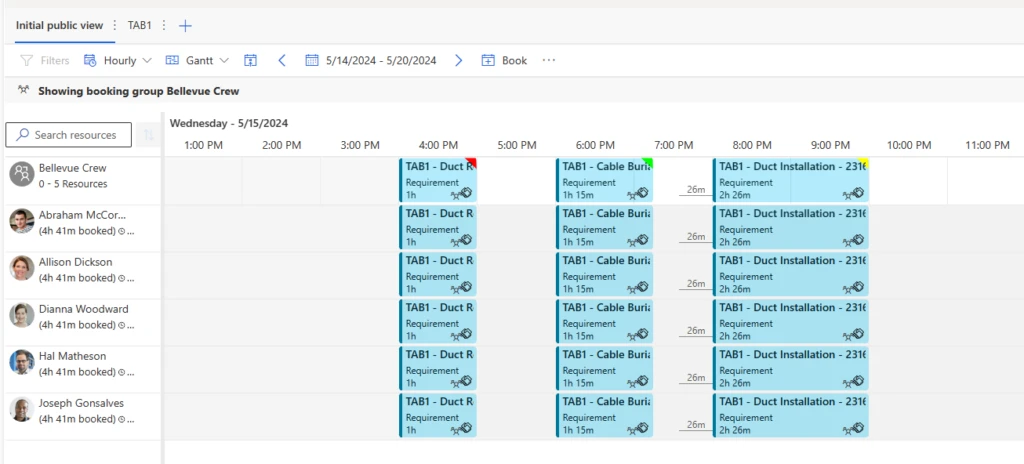Viewport: 1024px width, 464px height.
Task: Expand the Hourly time scale dropdown
Action: coord(118,61)
